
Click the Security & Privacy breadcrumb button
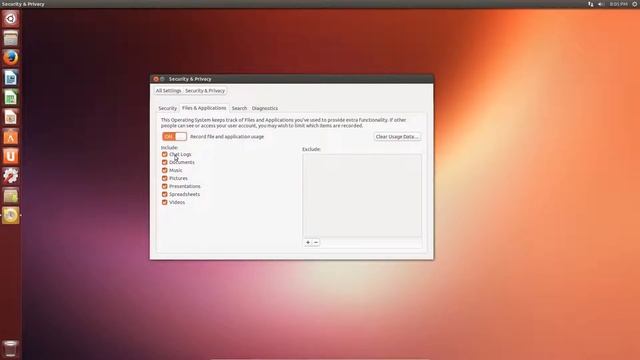[x=205, y=91]
